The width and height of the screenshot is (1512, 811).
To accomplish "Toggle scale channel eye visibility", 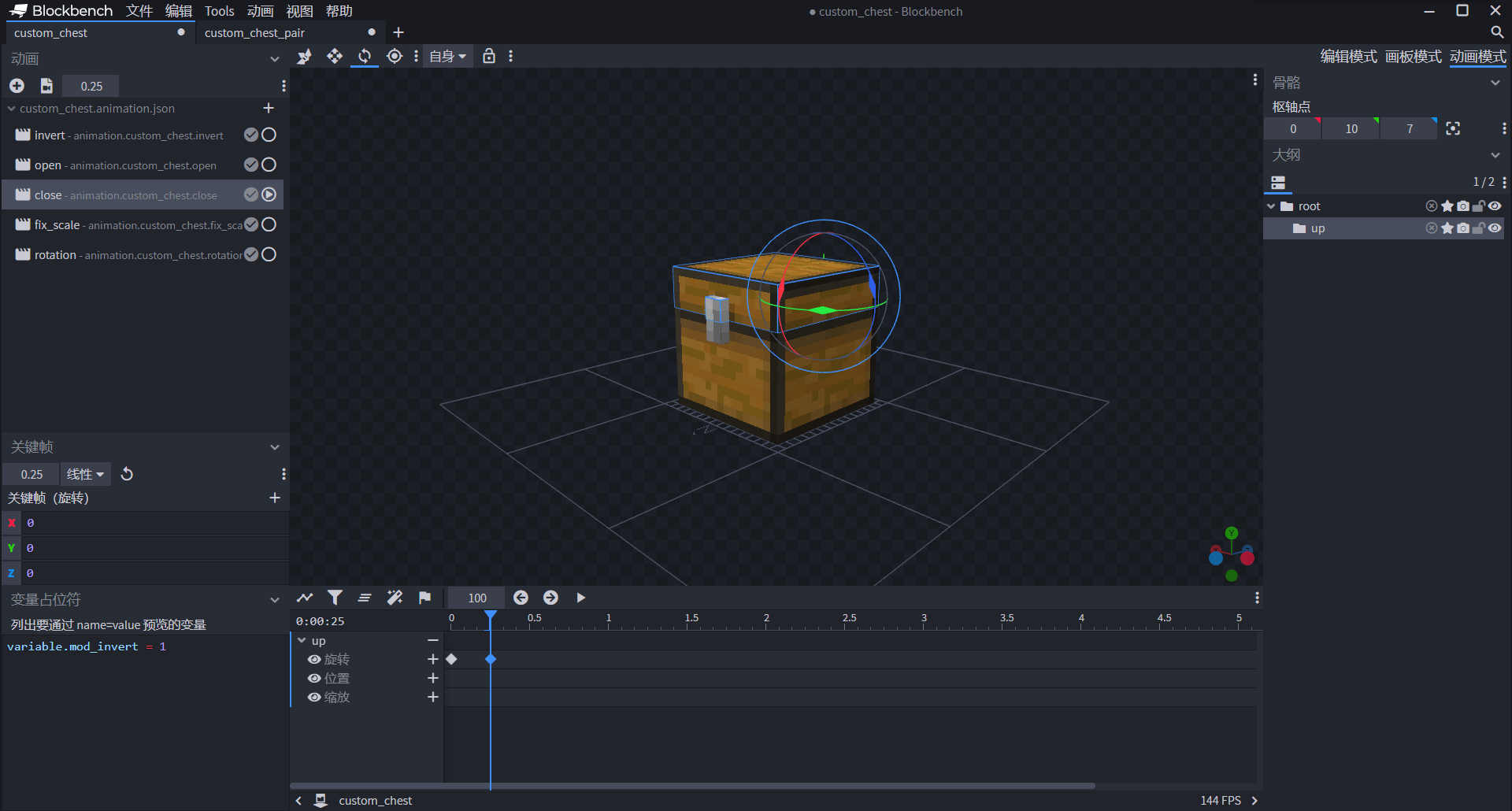I will click(314, 697).
